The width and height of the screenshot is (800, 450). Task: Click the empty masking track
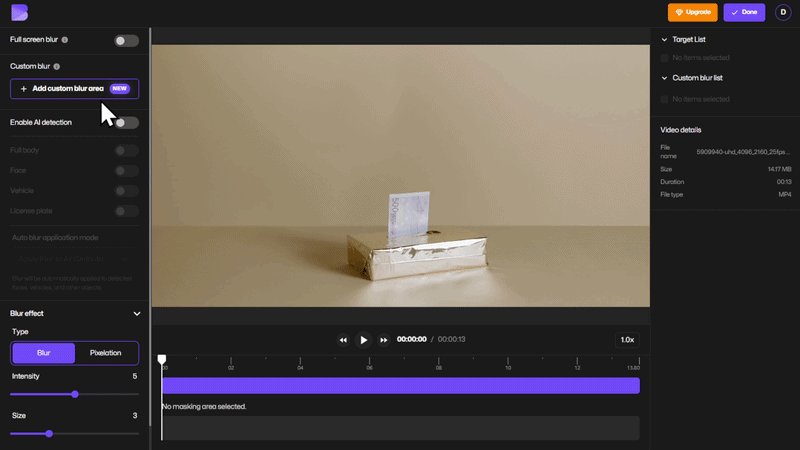[x=401, y=428]
